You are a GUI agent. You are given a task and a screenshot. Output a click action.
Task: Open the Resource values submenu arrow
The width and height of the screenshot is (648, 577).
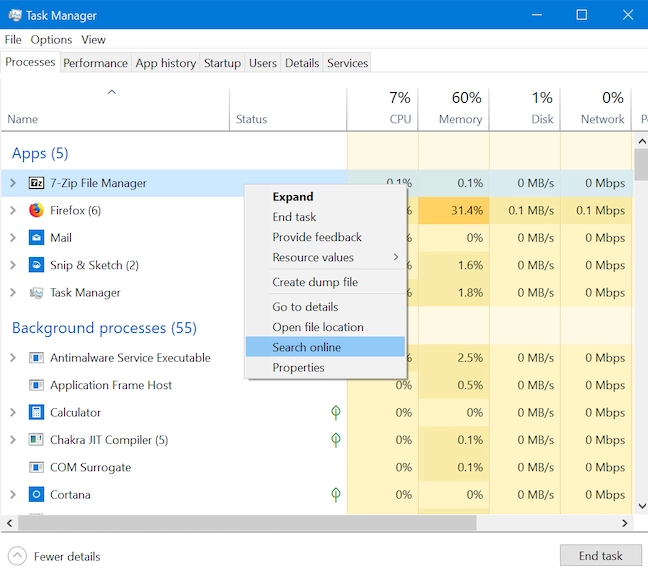click(x=395, y=257)
